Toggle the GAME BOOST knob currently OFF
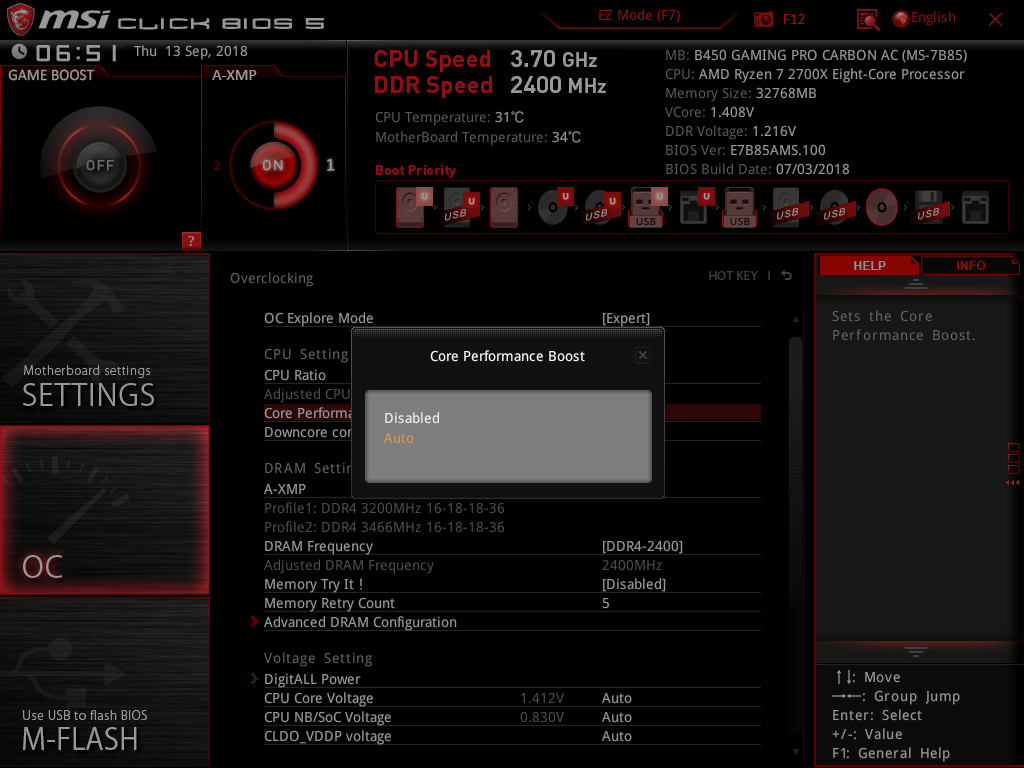Viewport: 1024px width, 768px height. (99, 165)
